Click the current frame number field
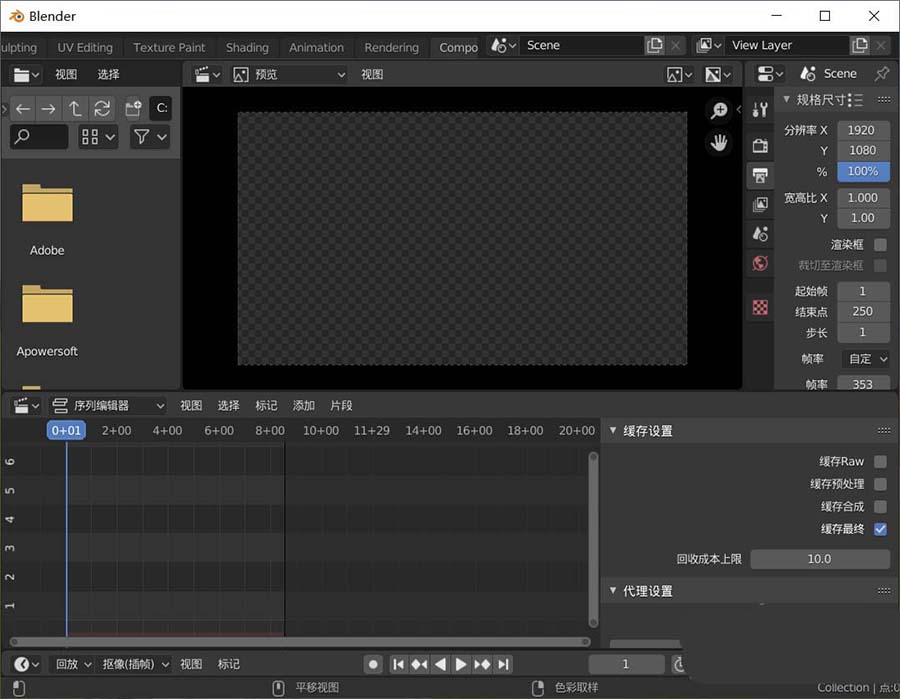The width and height of the screenshot is (900, 699). click(x=626, y=663)
